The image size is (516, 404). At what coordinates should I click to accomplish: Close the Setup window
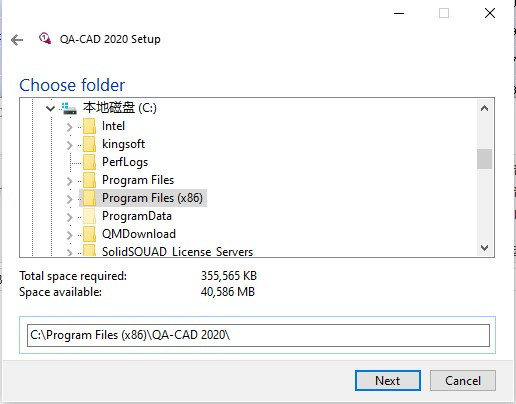490,13
